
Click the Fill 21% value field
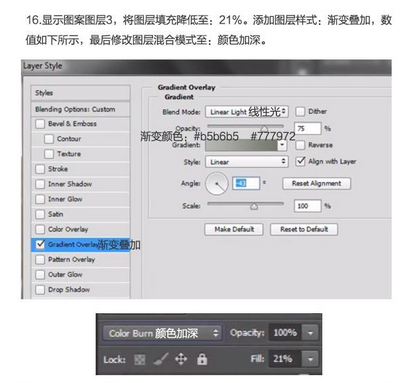(x=285, y=359)
